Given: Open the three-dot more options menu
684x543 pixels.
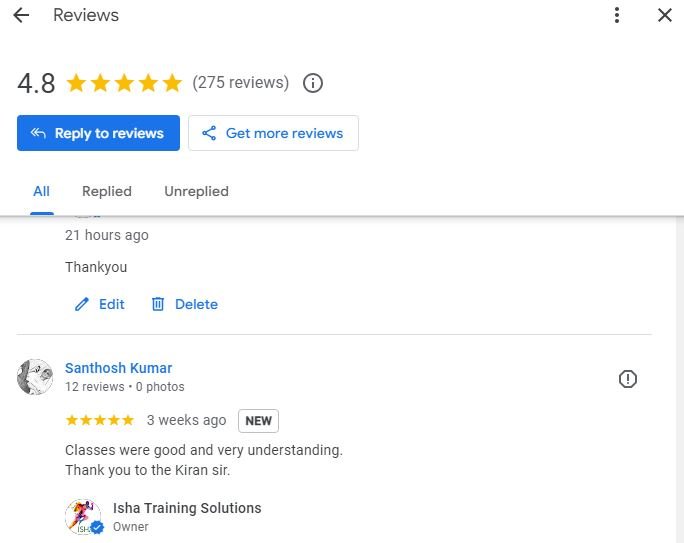Looking at the screenshot, I should 617,15.
